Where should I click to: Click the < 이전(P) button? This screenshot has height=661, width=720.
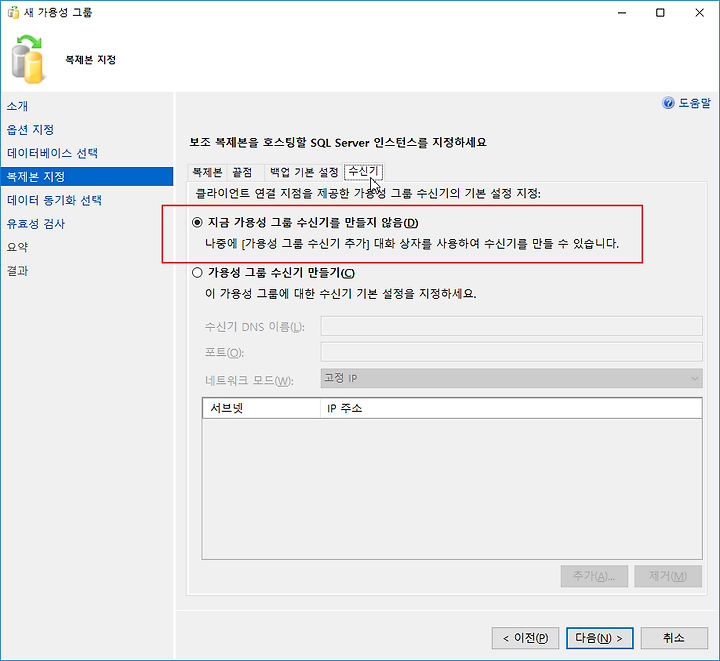point(525,638)
